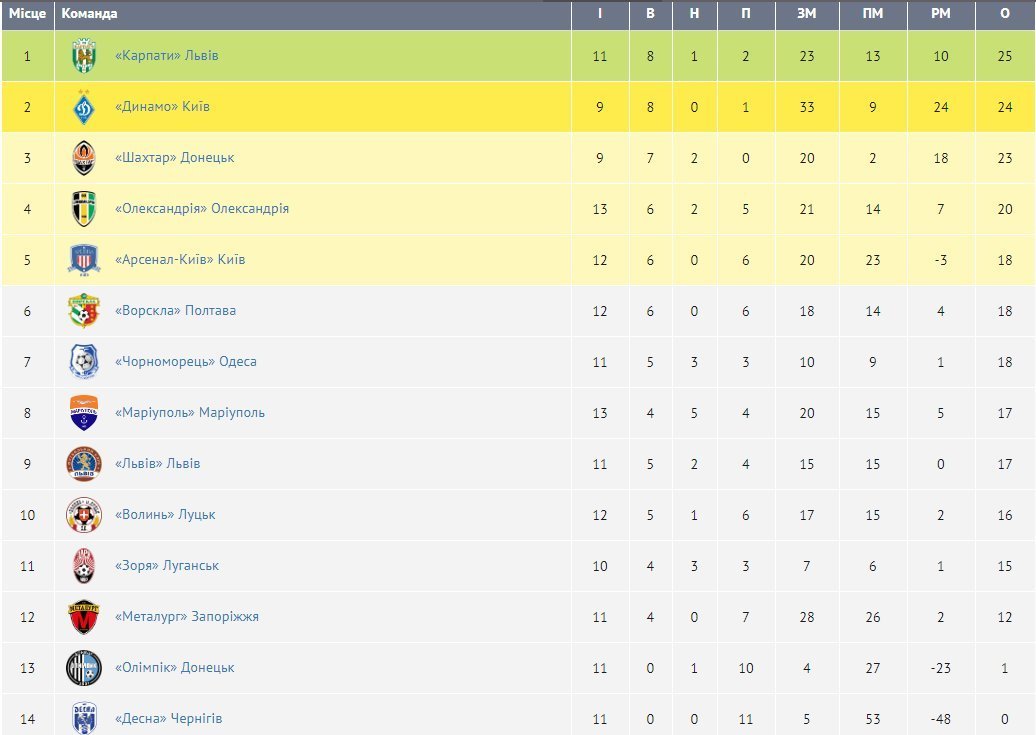This screenshot has width=1036, height=735.
Task: Click the Shakhtar Donetsk club emblem
Action: click(x=84, y=158)
